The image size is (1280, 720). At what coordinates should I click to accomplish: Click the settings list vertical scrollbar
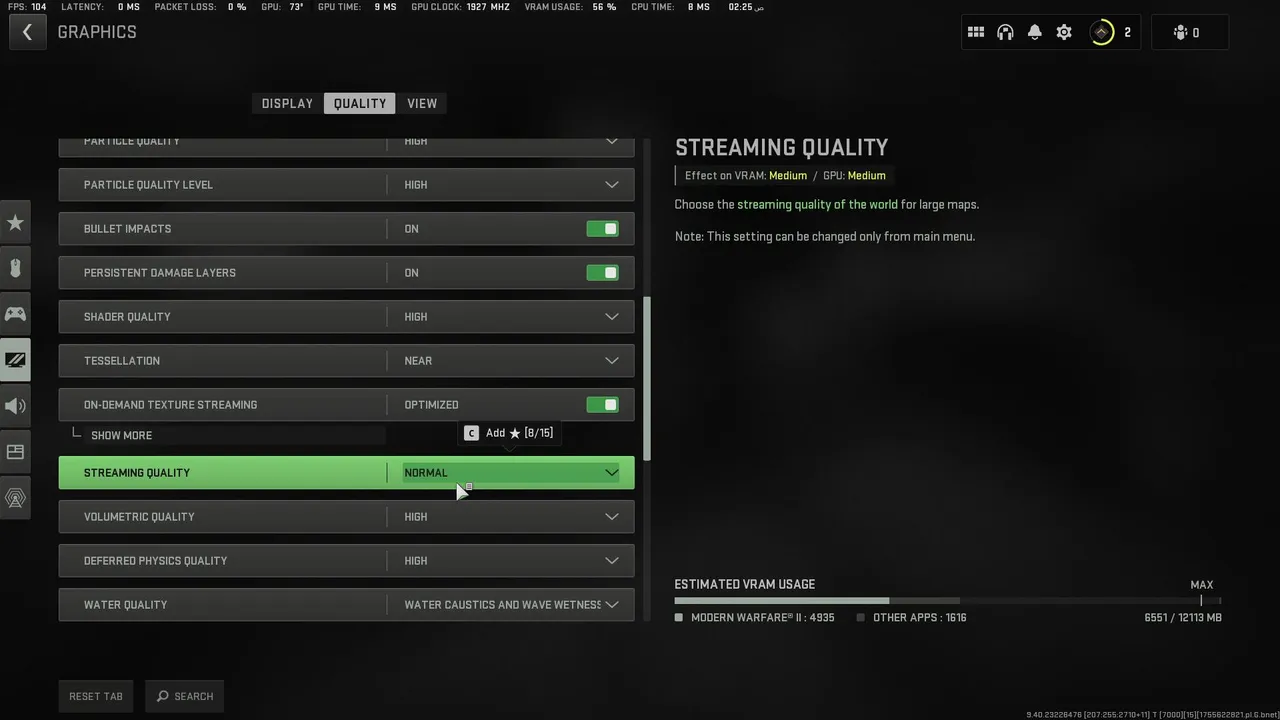(647, 379)
